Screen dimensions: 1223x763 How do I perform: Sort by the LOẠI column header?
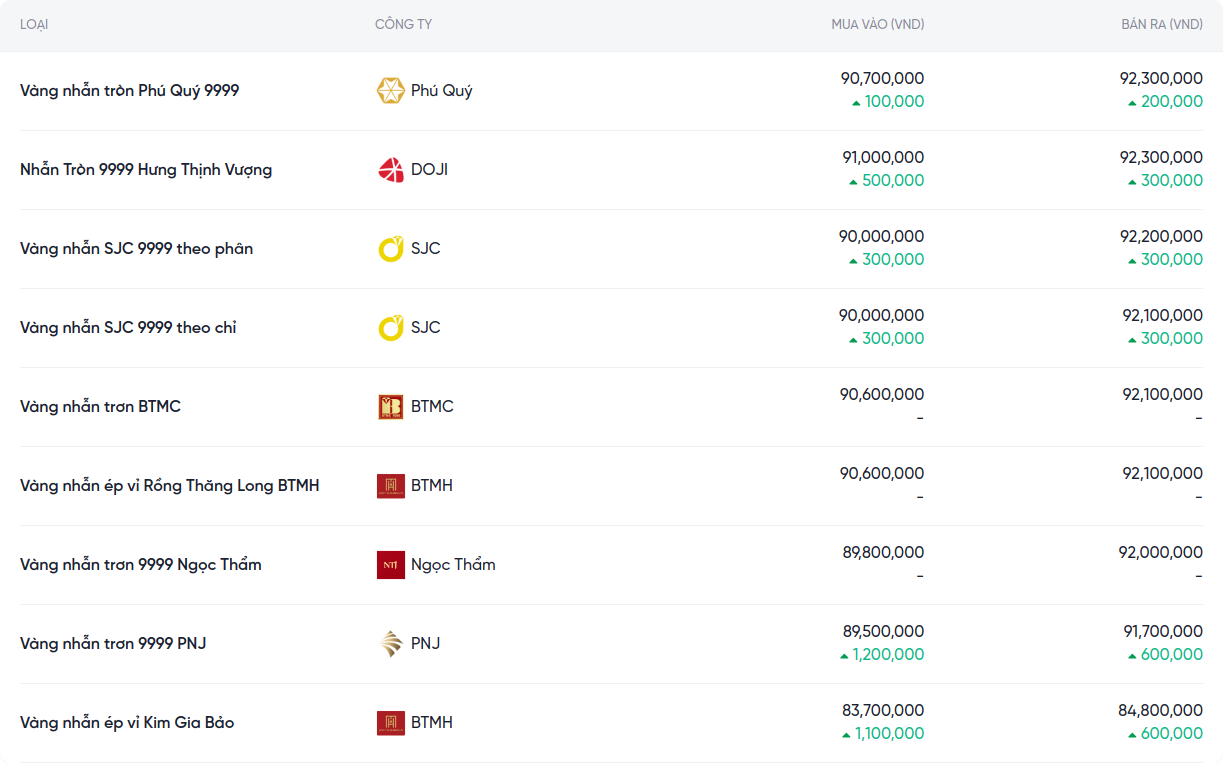[34, 25]
